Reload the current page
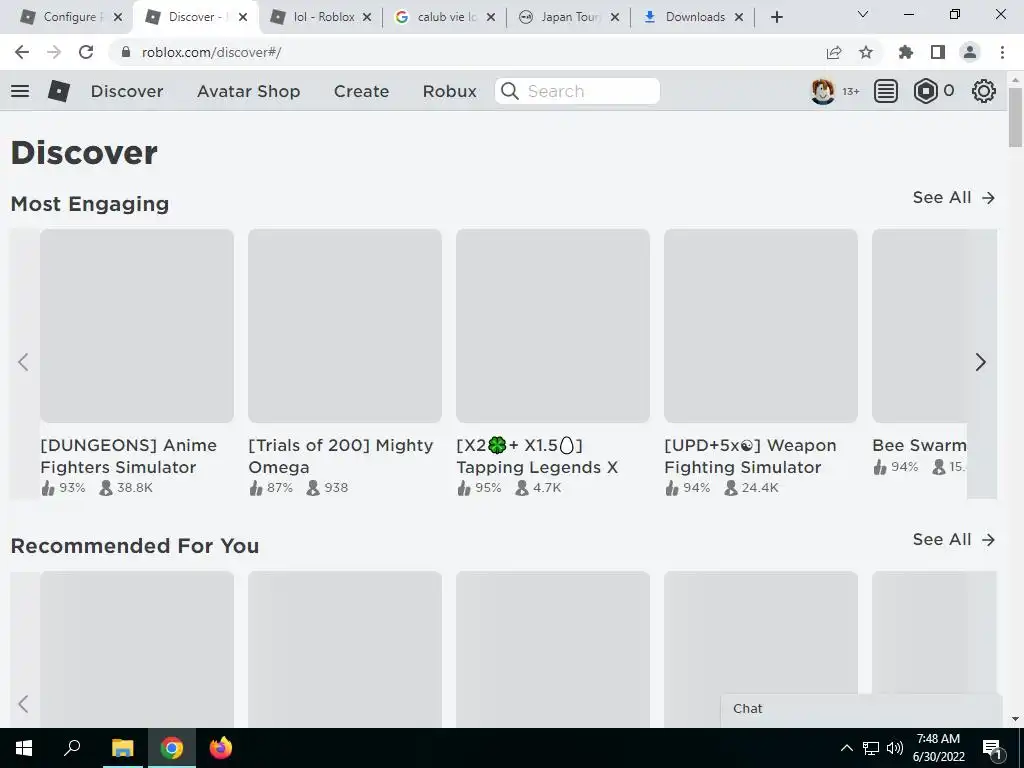The image size is (1024, 768). pyautogui.click(x=86, y=52)
